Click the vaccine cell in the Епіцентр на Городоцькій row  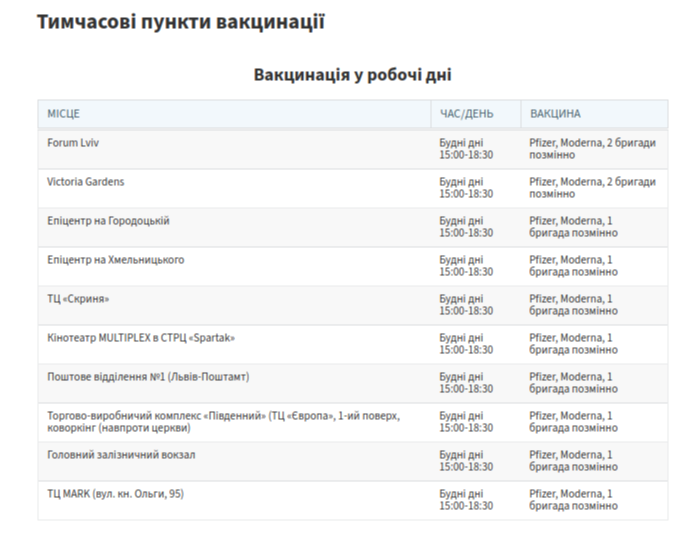594,227
